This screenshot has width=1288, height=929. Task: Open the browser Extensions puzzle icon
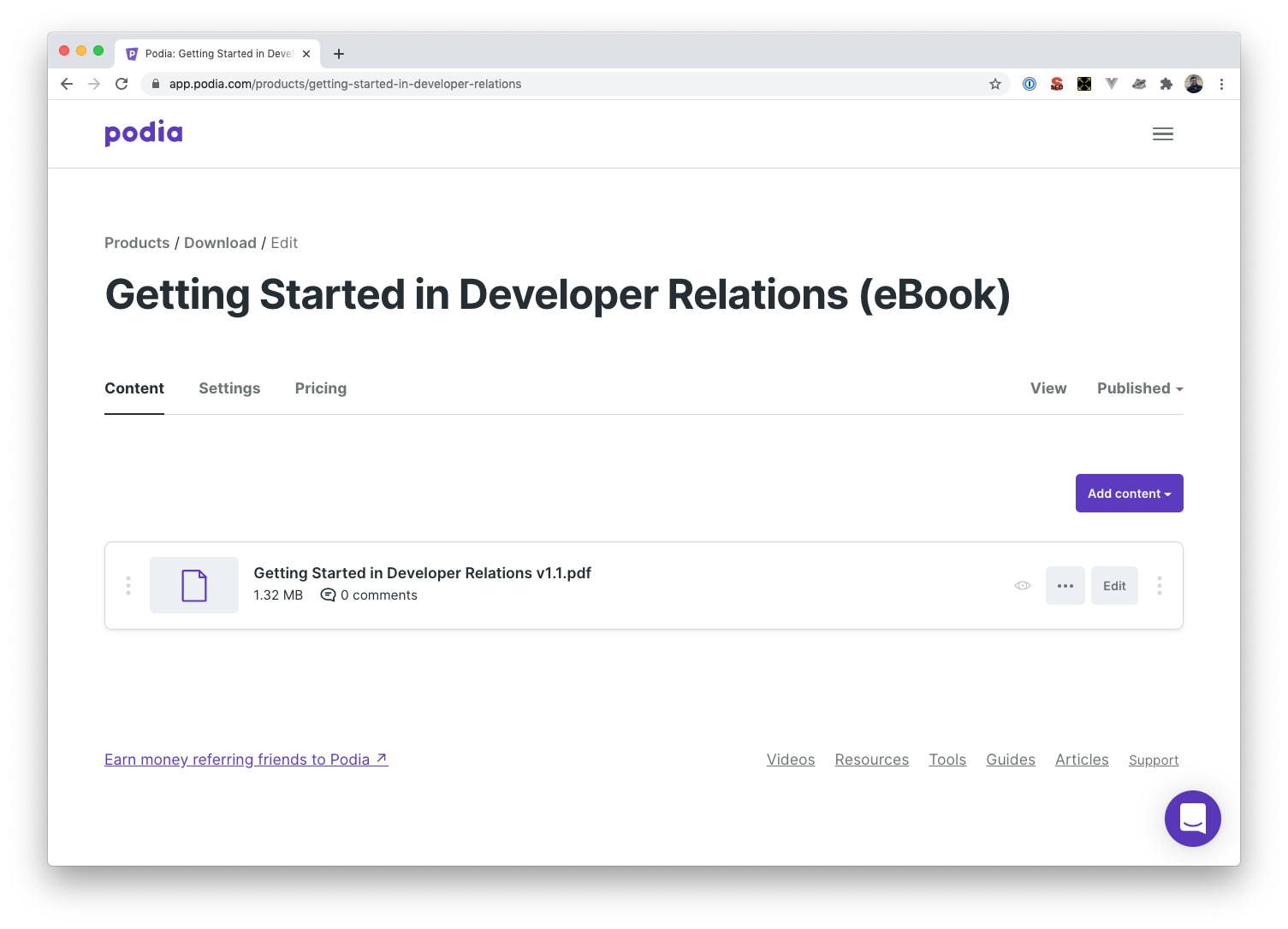(x=1166, y=84)
